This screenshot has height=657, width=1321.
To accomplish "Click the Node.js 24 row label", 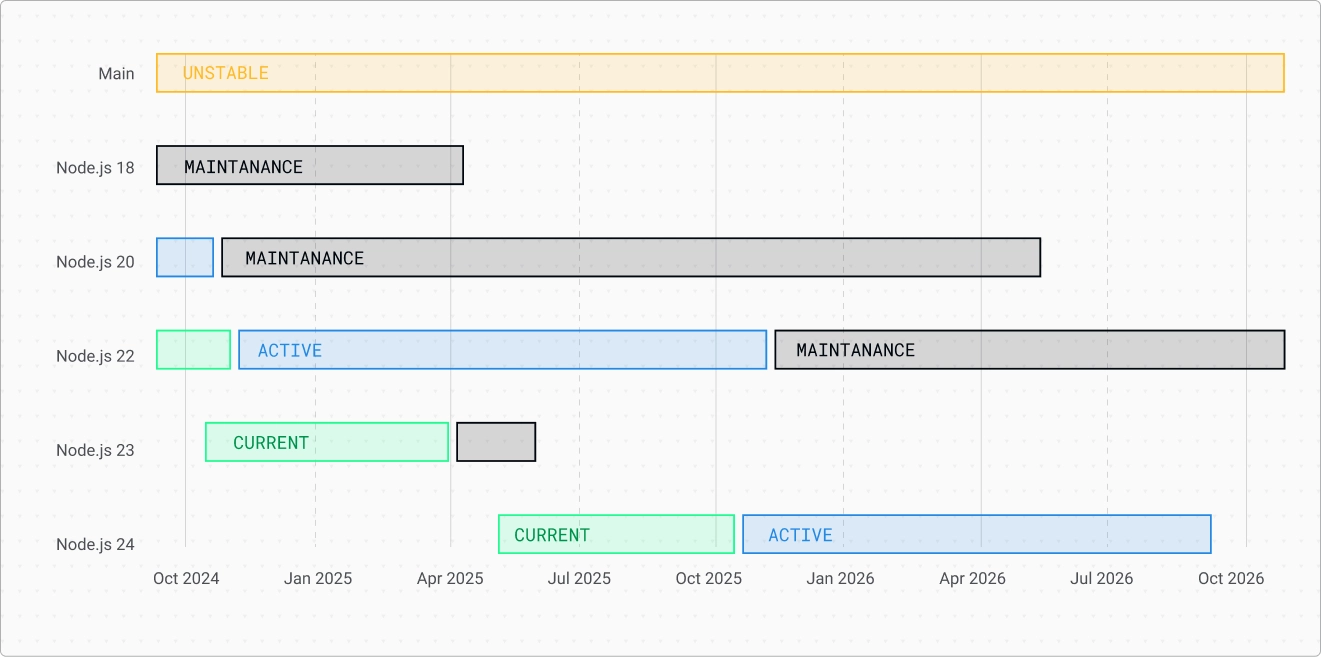I will pyautogui.click(x=95, y=545).
